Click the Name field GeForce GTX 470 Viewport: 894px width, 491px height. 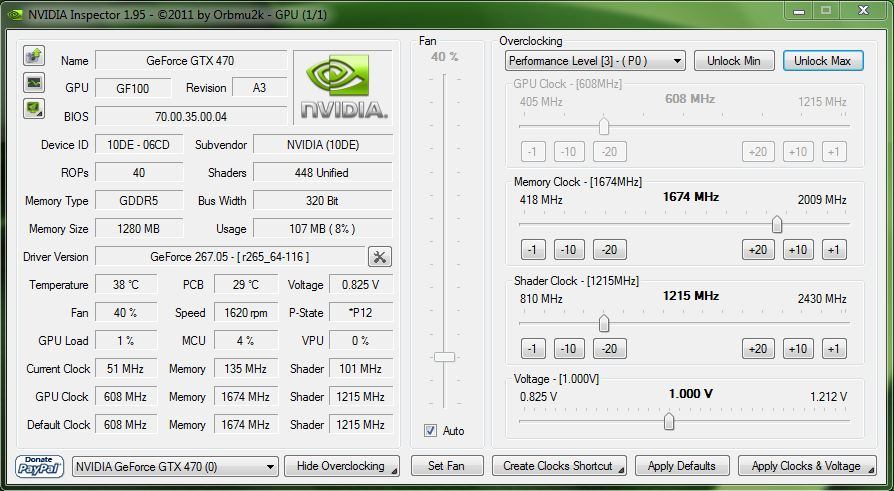[x=190, y=60]
